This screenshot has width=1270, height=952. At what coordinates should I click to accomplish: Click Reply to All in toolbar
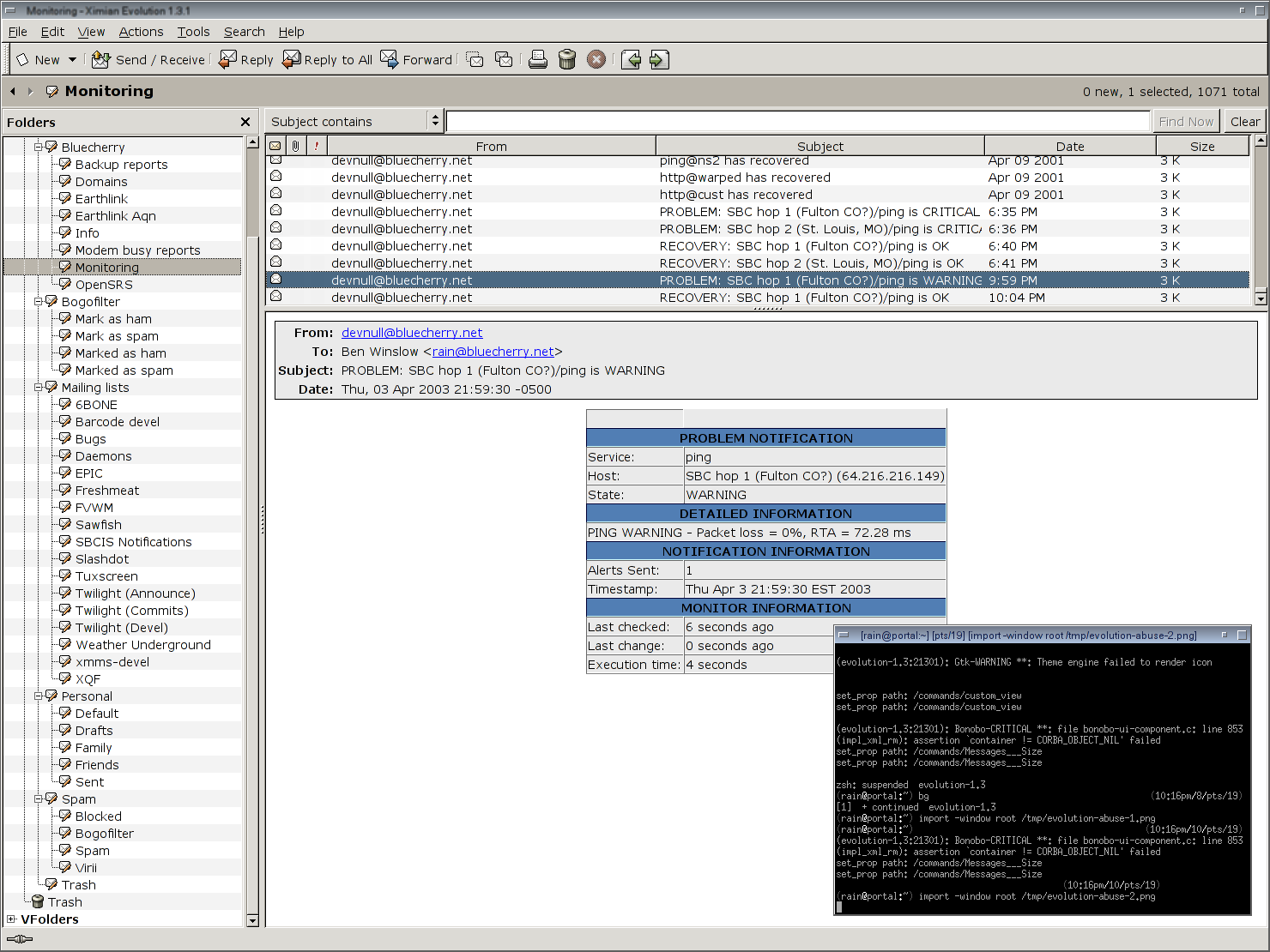[328, 60]
